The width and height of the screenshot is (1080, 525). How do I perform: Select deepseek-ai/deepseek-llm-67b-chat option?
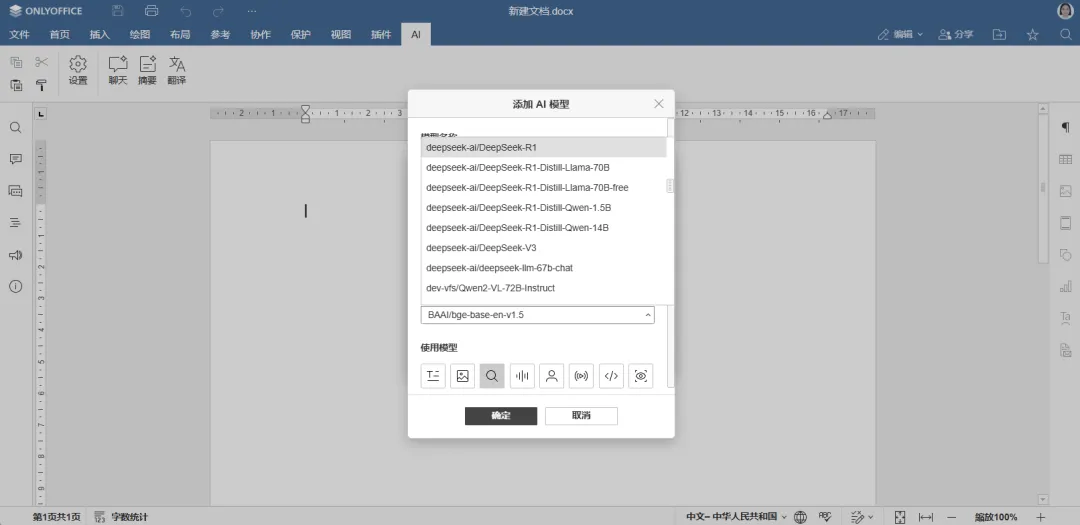click(x=543, y=267)
